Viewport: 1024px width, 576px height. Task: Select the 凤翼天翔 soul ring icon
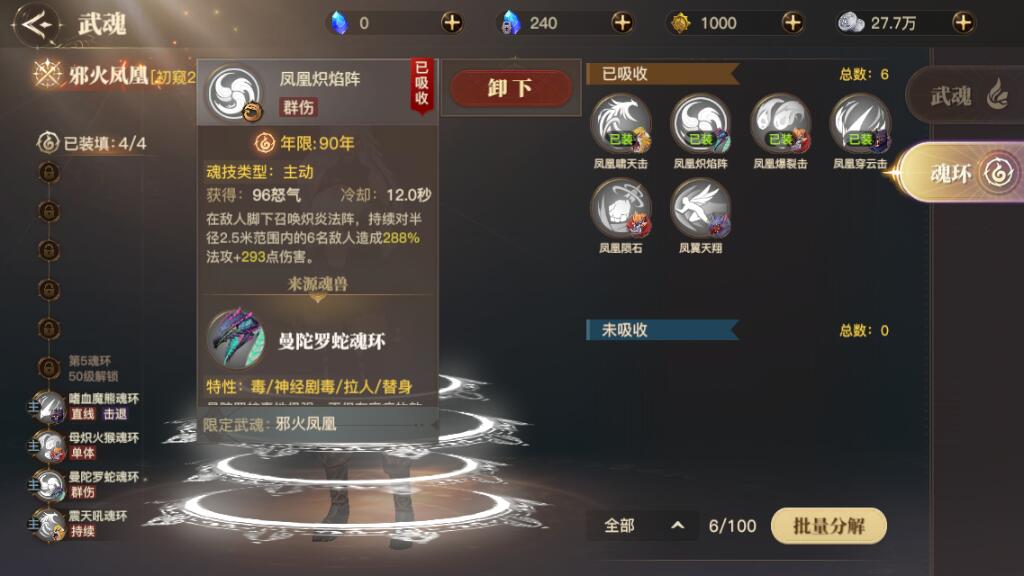coord(700,208)
